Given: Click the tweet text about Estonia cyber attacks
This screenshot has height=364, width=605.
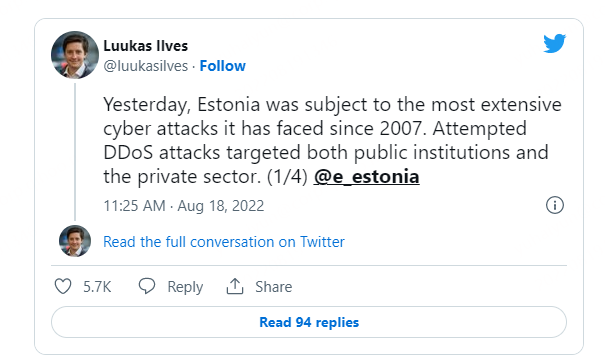Looking at the screenshot, I should [x=332, y=141].
